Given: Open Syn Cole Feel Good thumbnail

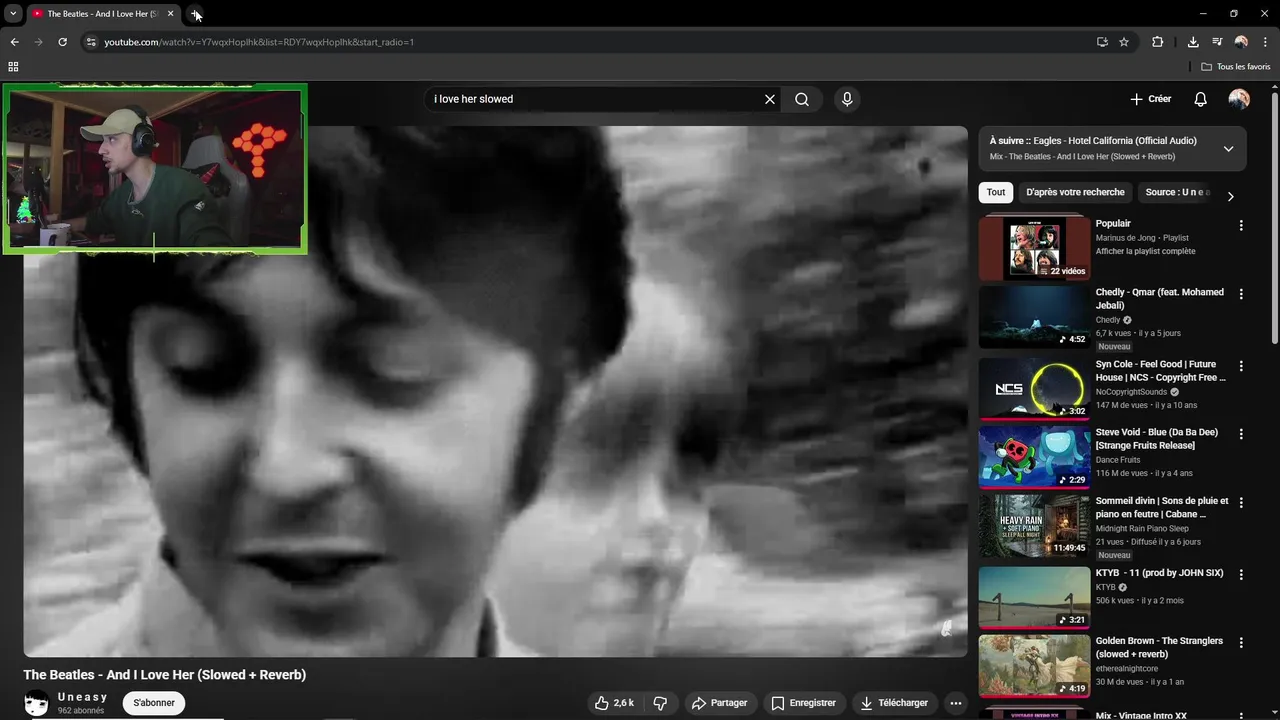Looking at the screenshot, I should pos(1034,389).
